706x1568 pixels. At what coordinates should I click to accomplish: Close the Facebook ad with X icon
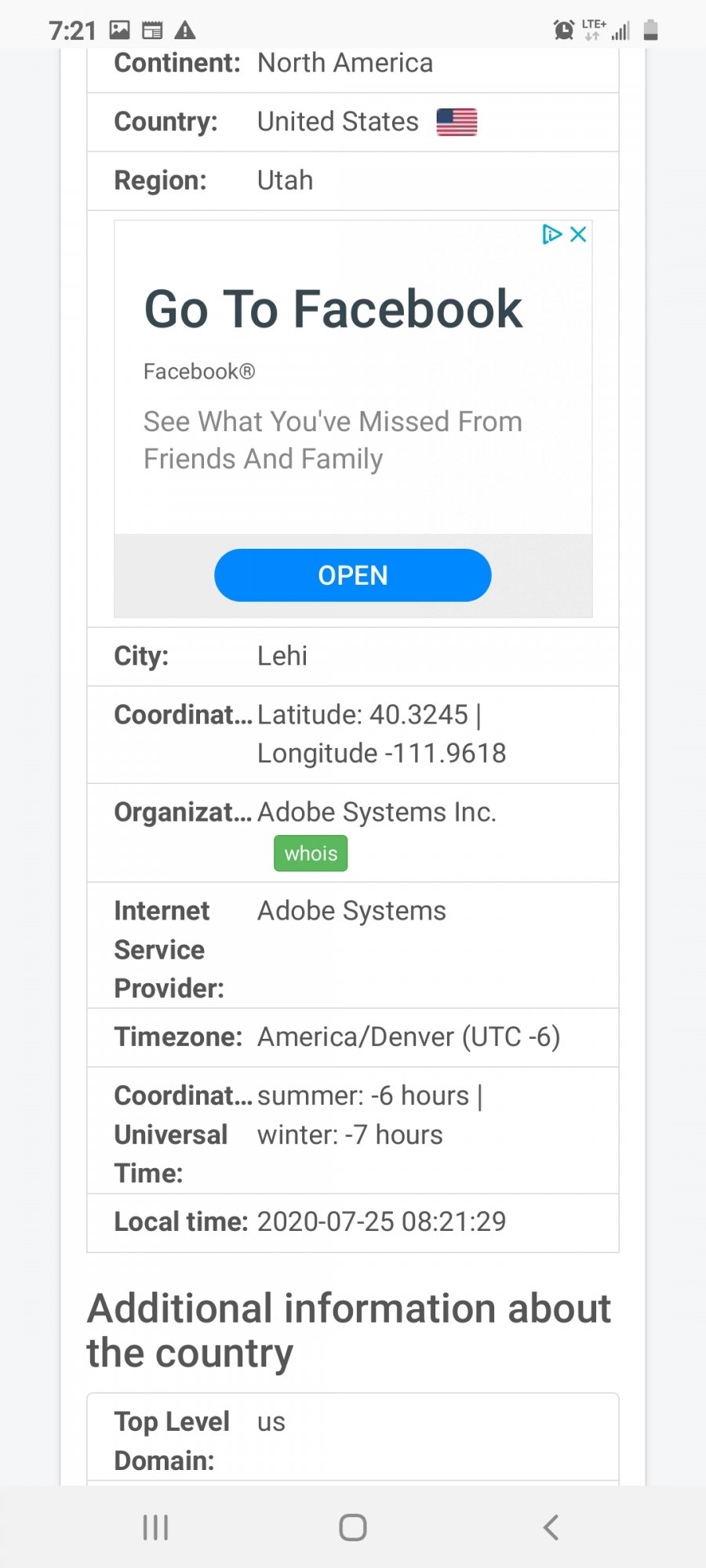point(579,234)
